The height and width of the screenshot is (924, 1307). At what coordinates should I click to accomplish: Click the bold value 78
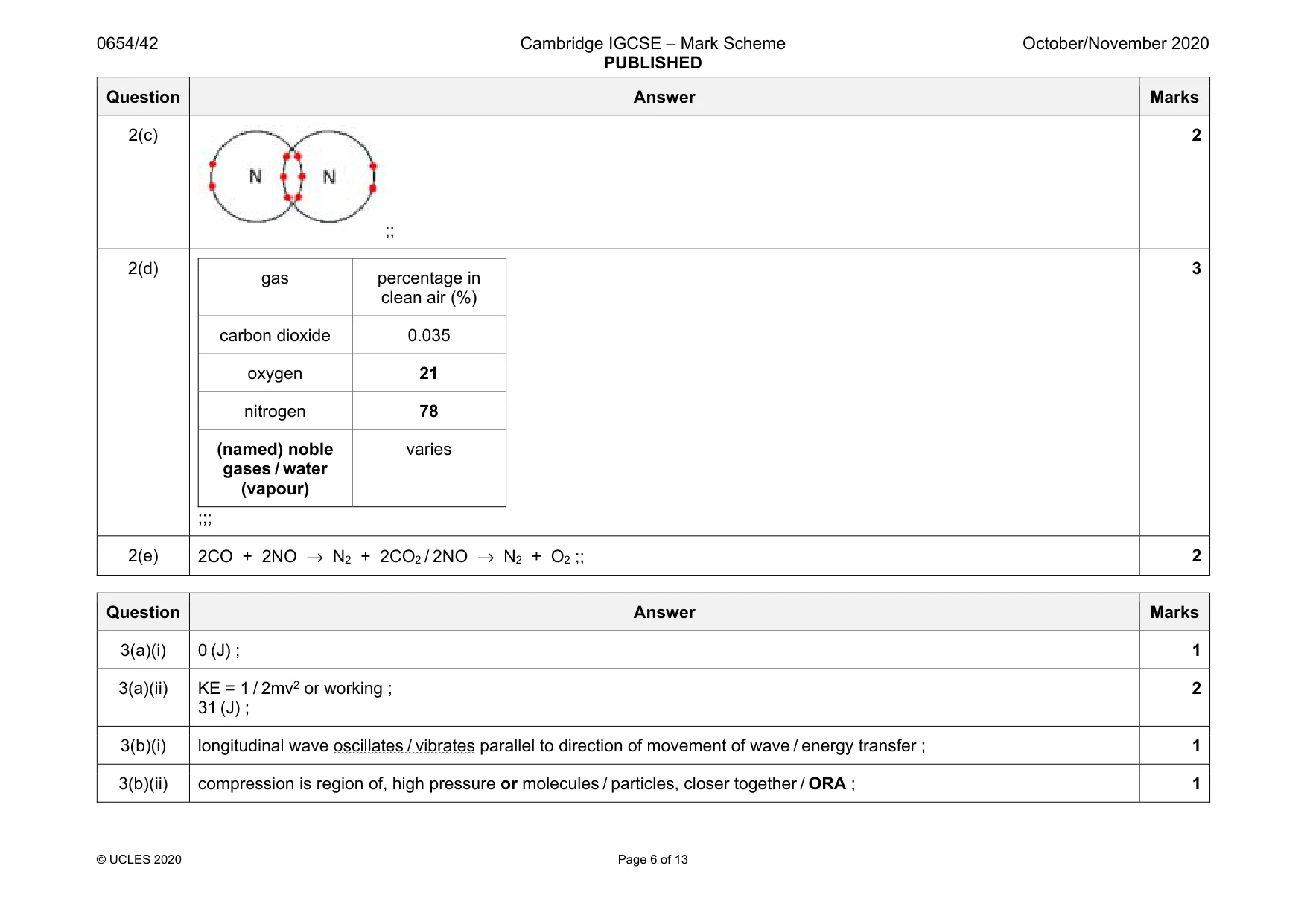[429, 411]
